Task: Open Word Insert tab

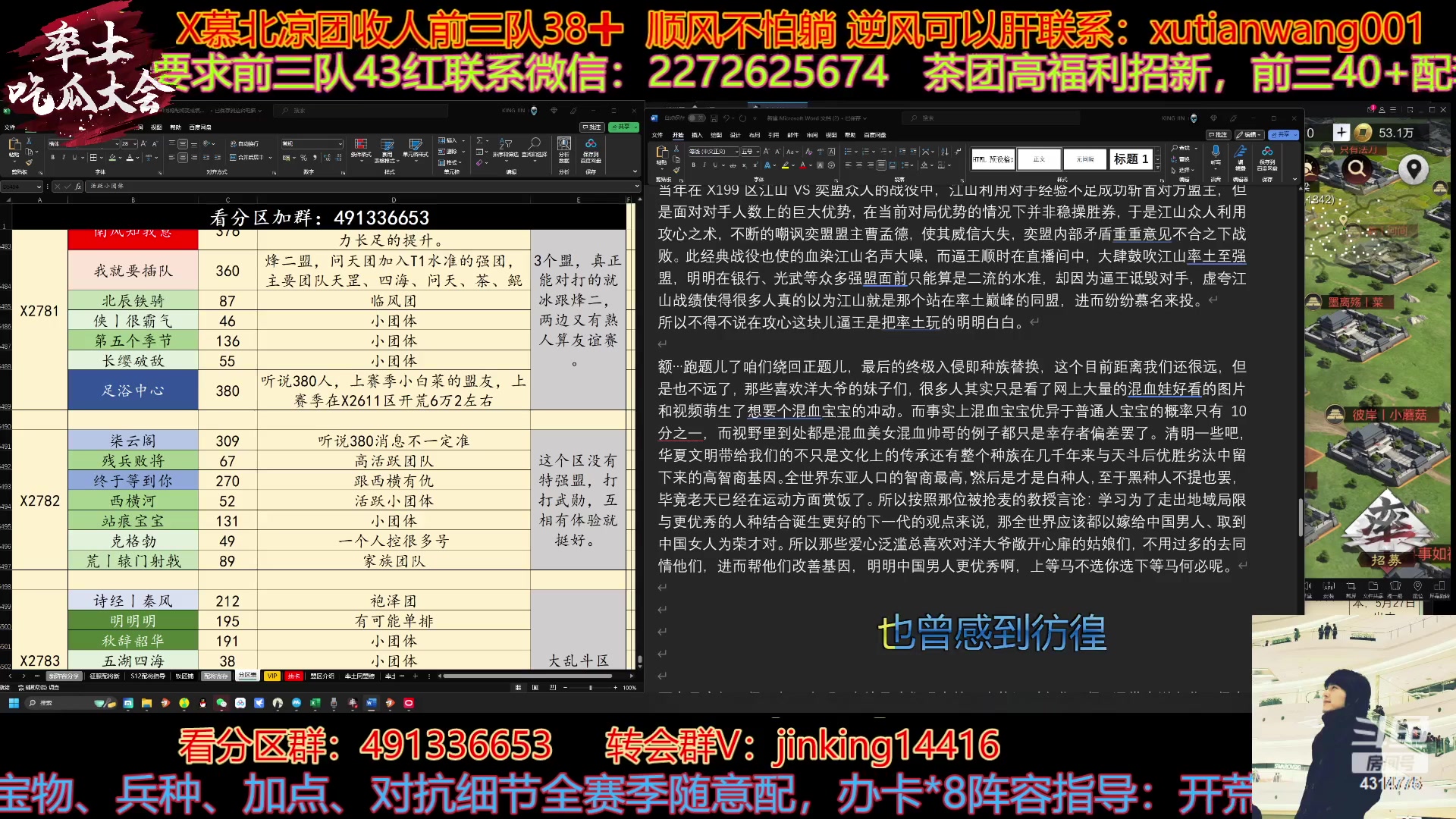Action: click(697, 135)
